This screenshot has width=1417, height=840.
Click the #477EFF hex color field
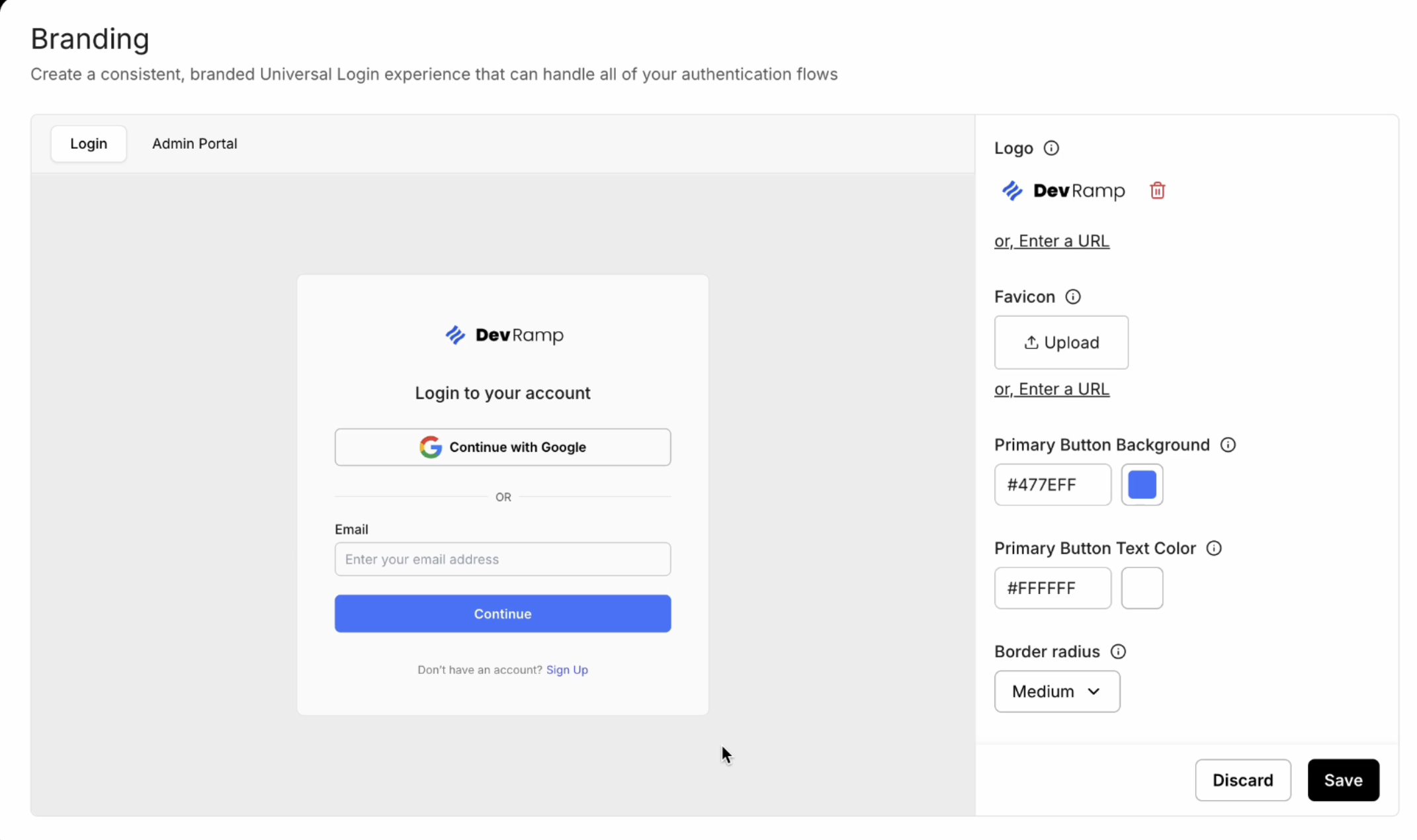(1052, 485)
